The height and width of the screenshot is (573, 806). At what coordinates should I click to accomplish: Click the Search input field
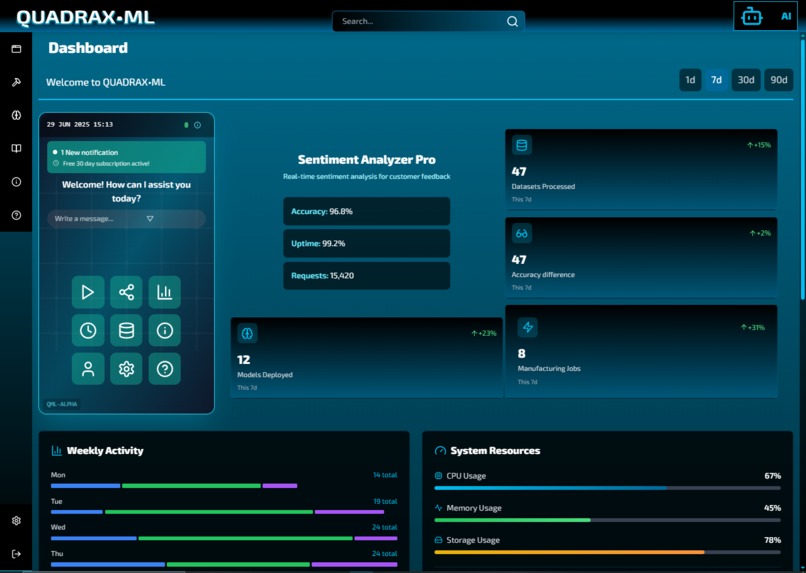(428, 21)
